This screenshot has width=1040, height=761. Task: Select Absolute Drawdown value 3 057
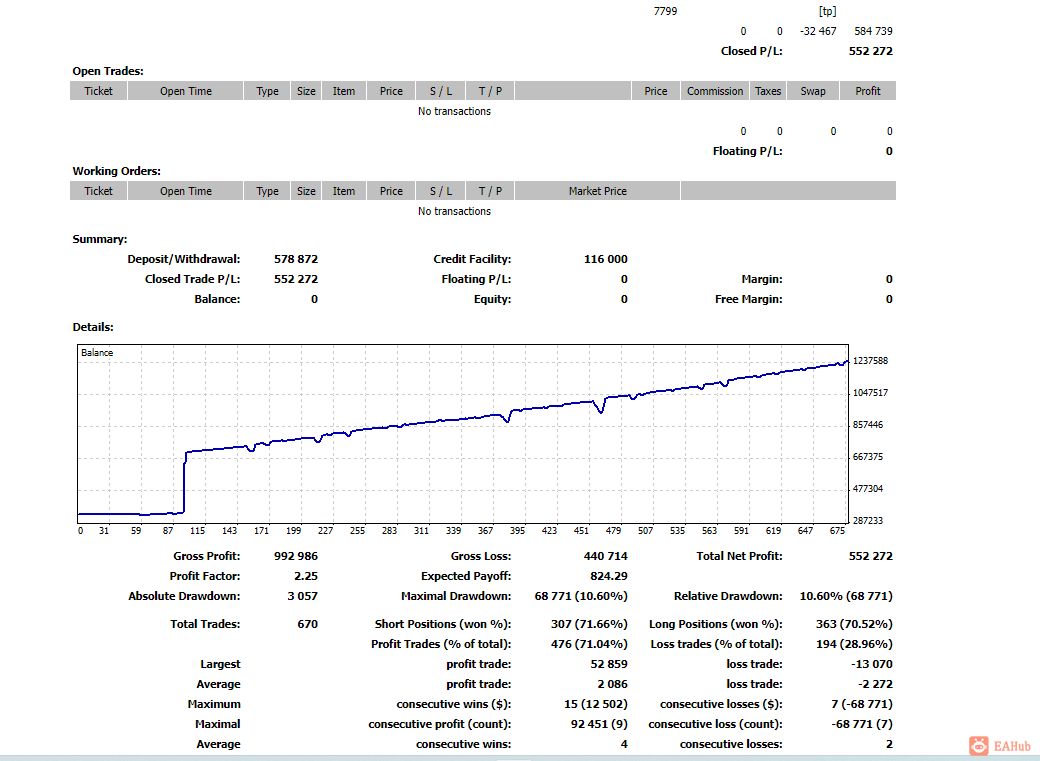coord(302,596)
